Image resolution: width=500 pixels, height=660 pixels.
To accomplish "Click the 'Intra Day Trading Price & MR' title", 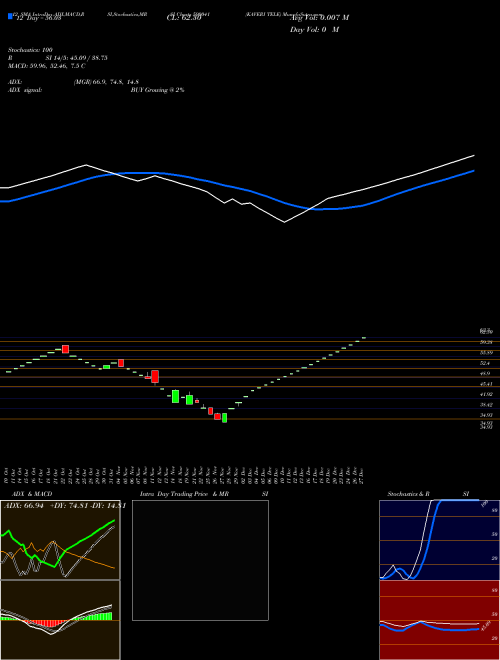I will tap(184, 494).
